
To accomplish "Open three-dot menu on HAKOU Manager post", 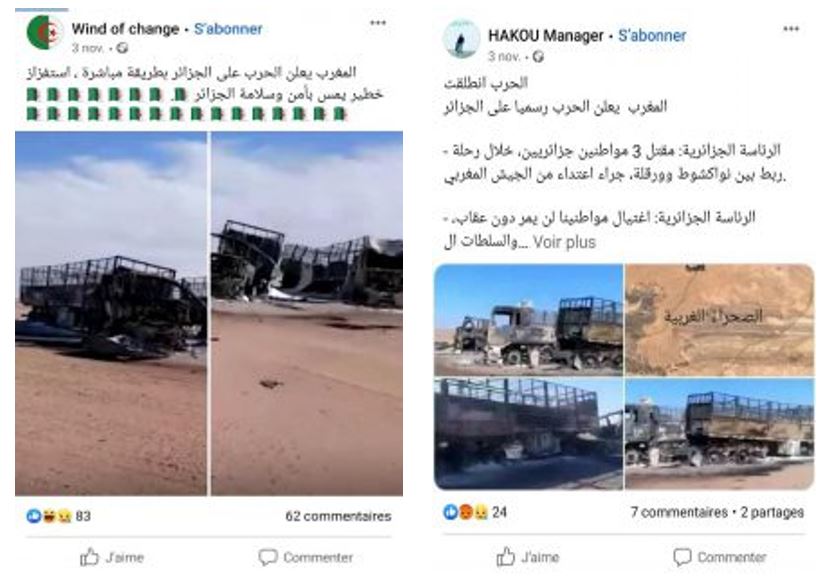I will pyautogui.click(x=791, y=29).
